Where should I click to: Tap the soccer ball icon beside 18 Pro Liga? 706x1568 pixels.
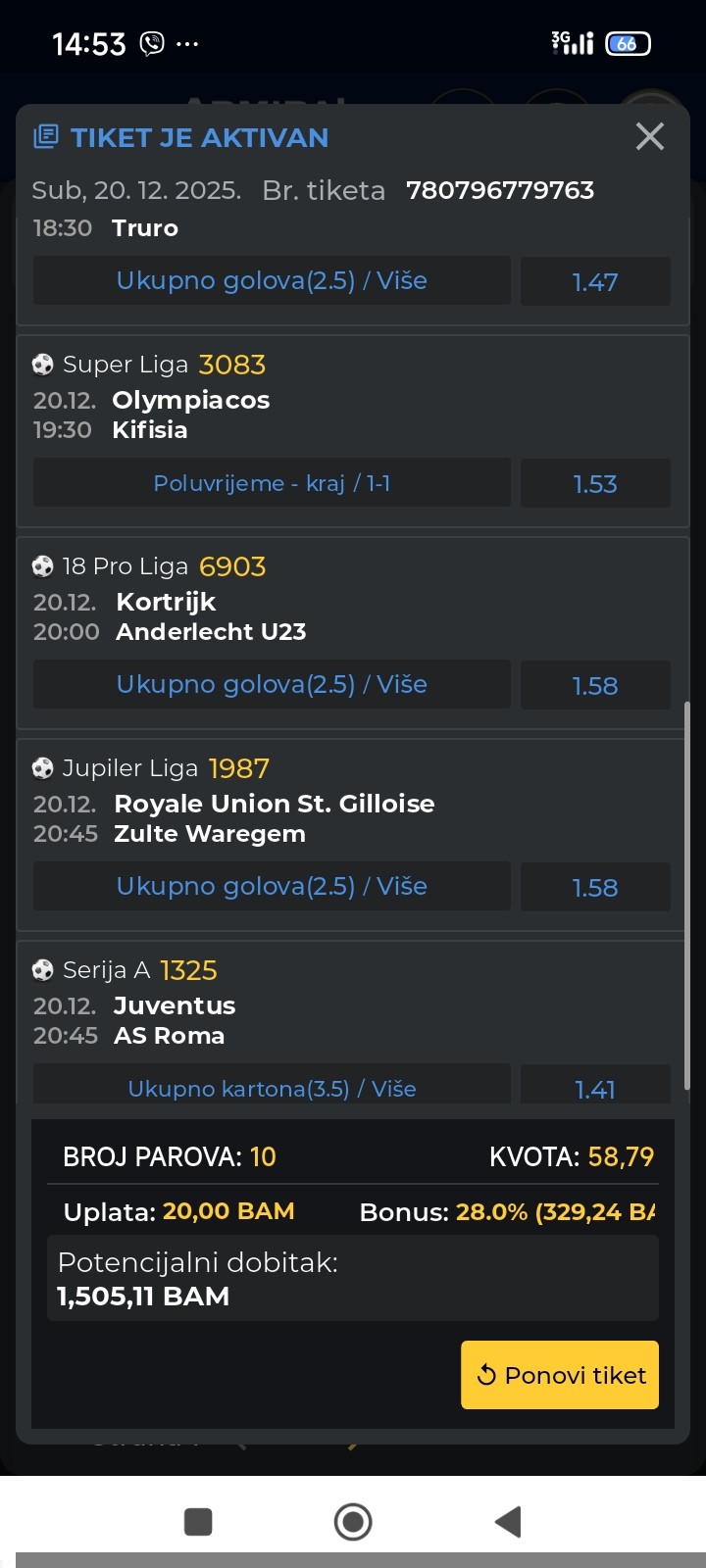42,566
